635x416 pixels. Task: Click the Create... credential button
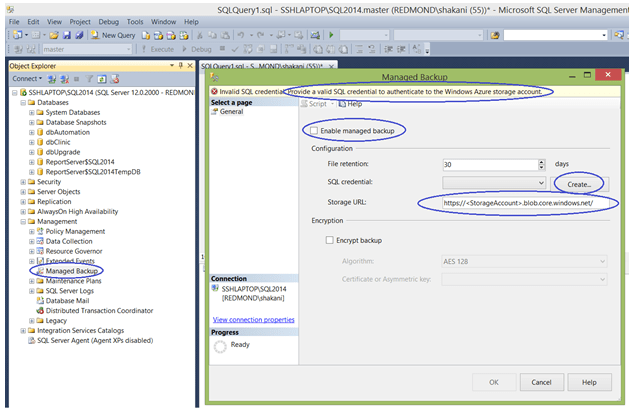click(x=579, y=184)
